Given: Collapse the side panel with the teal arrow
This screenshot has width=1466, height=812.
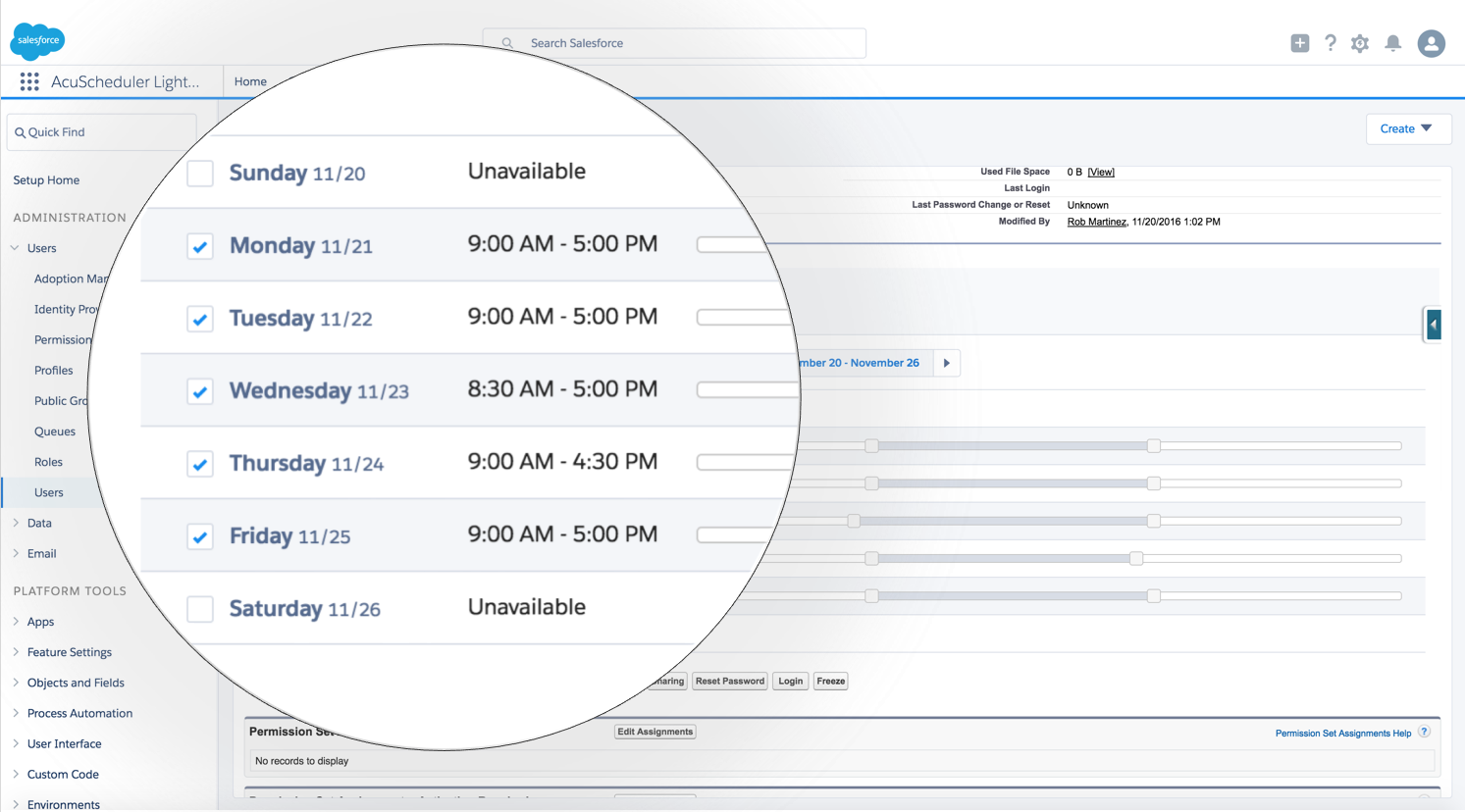Looking at the screenshot, I should click(1434, 325).
